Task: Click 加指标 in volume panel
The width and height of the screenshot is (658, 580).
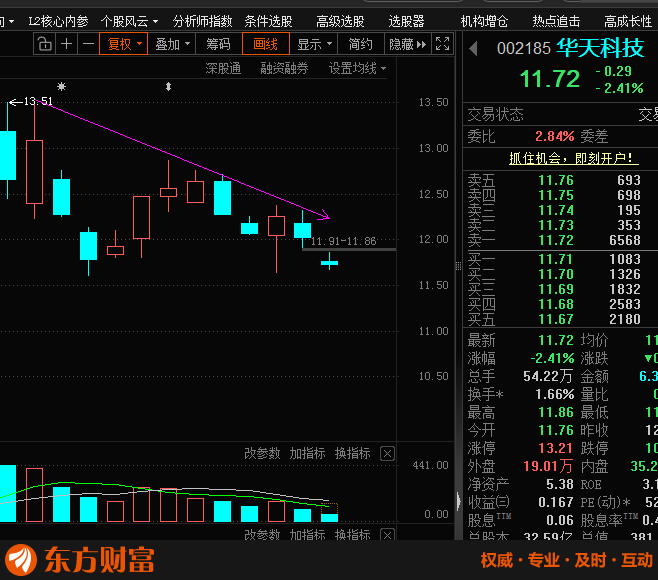Action: (x=308, y=453)
